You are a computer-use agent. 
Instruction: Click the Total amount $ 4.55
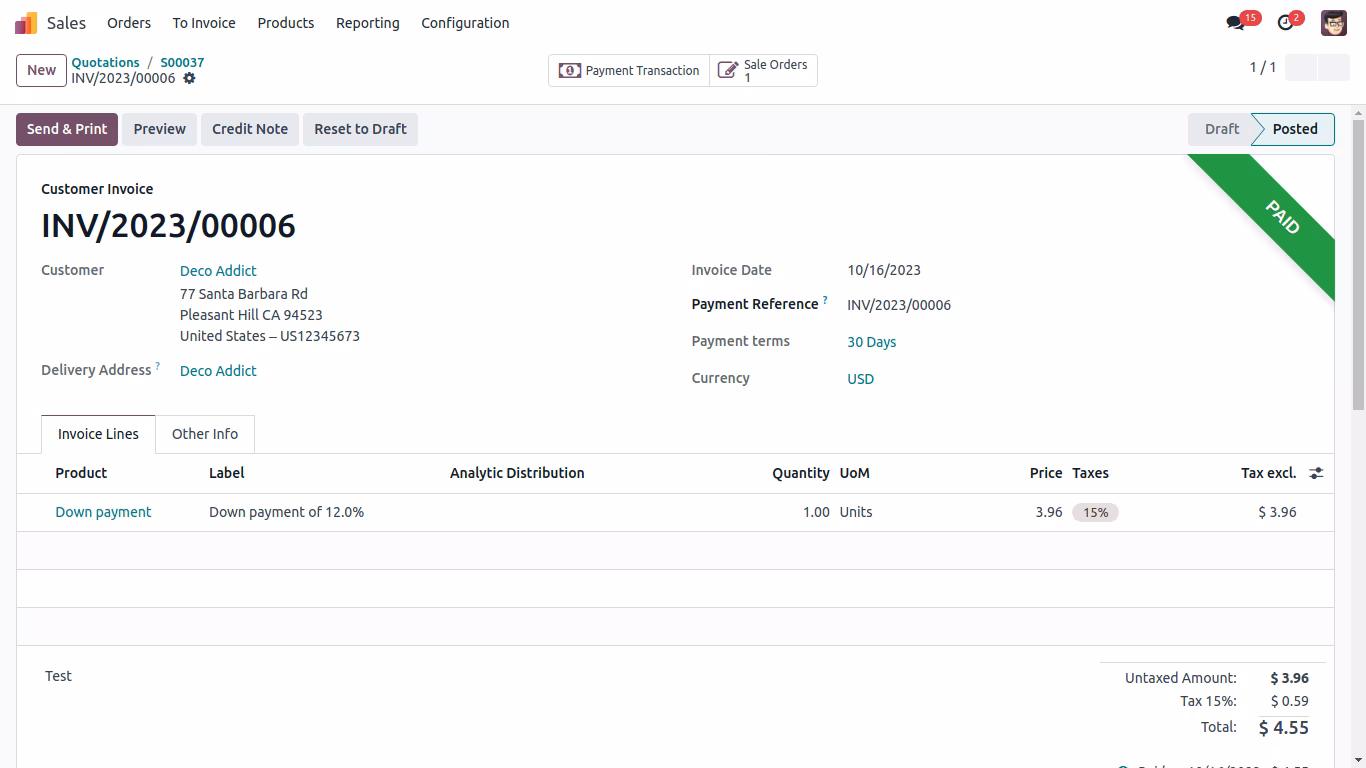click(1283, 728)
